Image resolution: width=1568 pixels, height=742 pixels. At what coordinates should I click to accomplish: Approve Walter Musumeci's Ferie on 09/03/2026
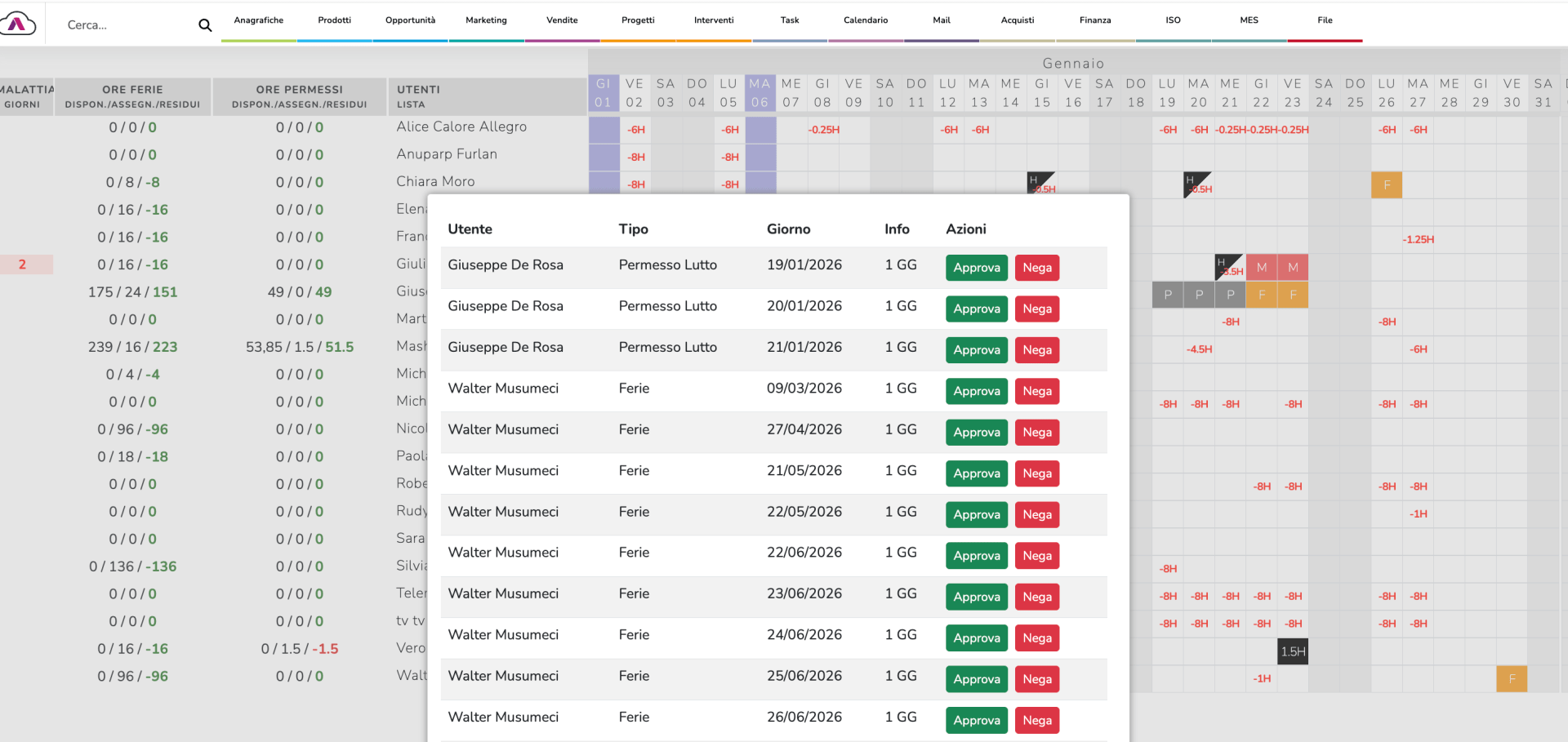(976, 391)
